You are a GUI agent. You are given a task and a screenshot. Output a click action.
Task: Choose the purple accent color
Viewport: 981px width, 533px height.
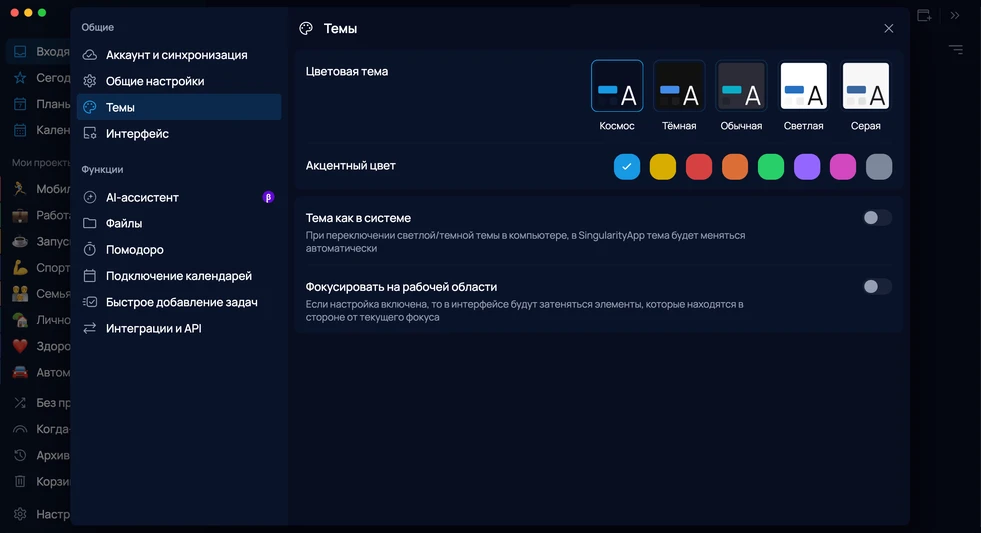coord(807,166)
